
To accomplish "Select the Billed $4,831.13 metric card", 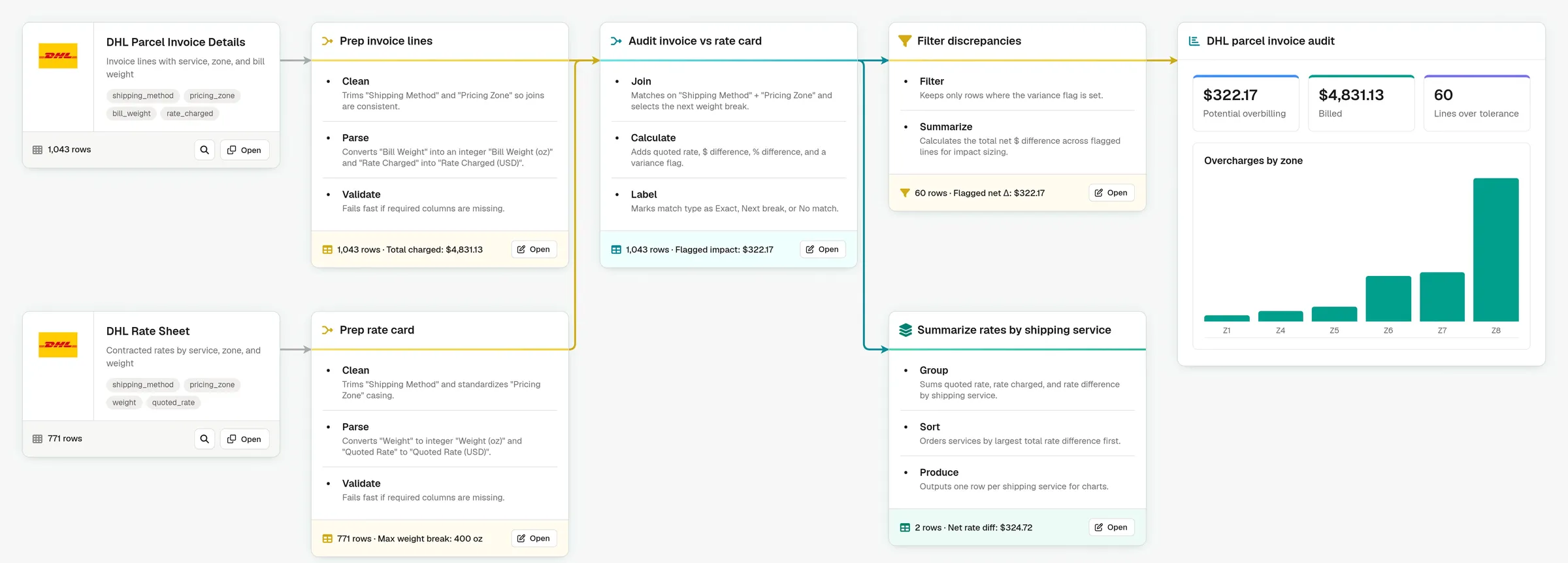I will pyautogui.click(x=1362, y=103).
